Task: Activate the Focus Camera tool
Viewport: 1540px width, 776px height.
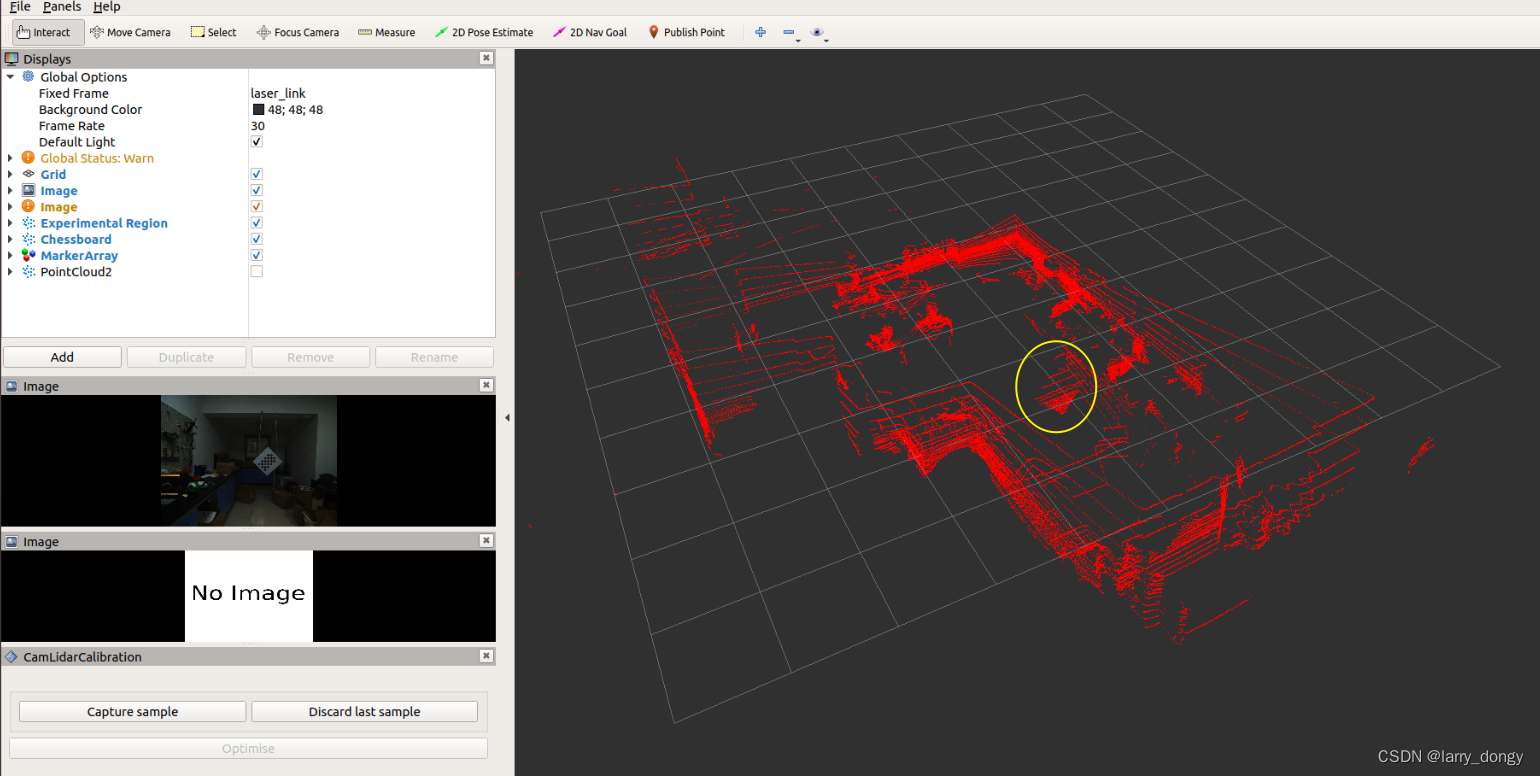Action: click(x=297, y=32)
